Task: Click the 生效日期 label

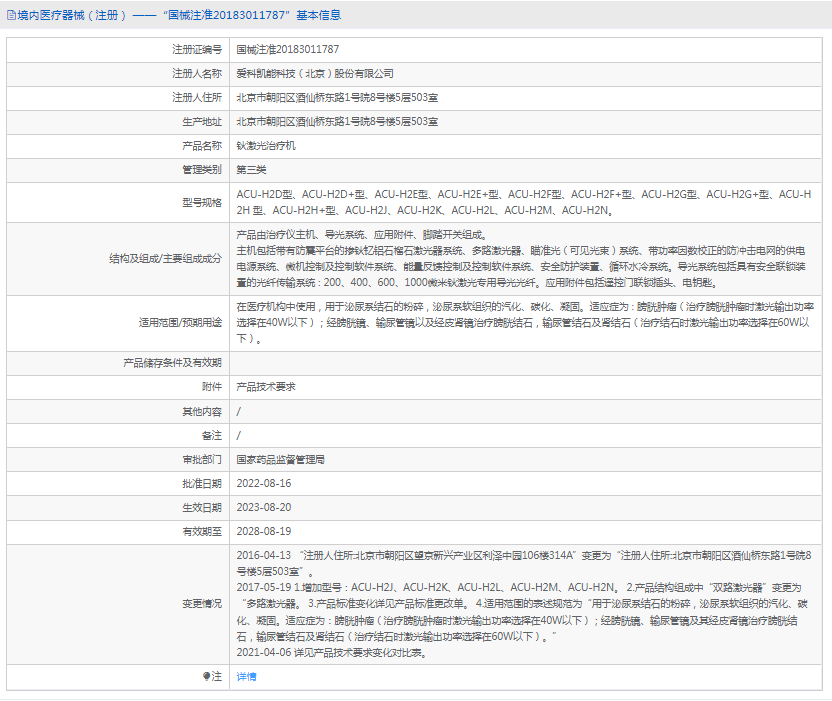Action: (x=202, y=507)
